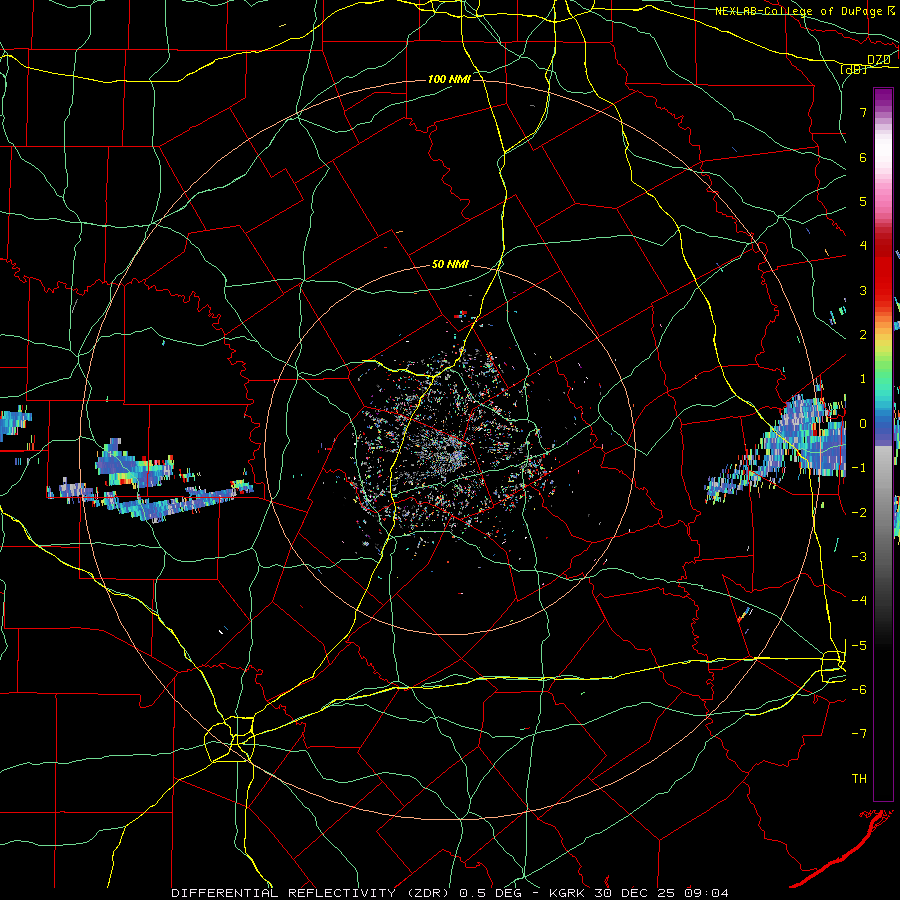Click the 2 tick label on the scale
The height and width of the screenshot is (900, 900).
(x=863, y=335)
